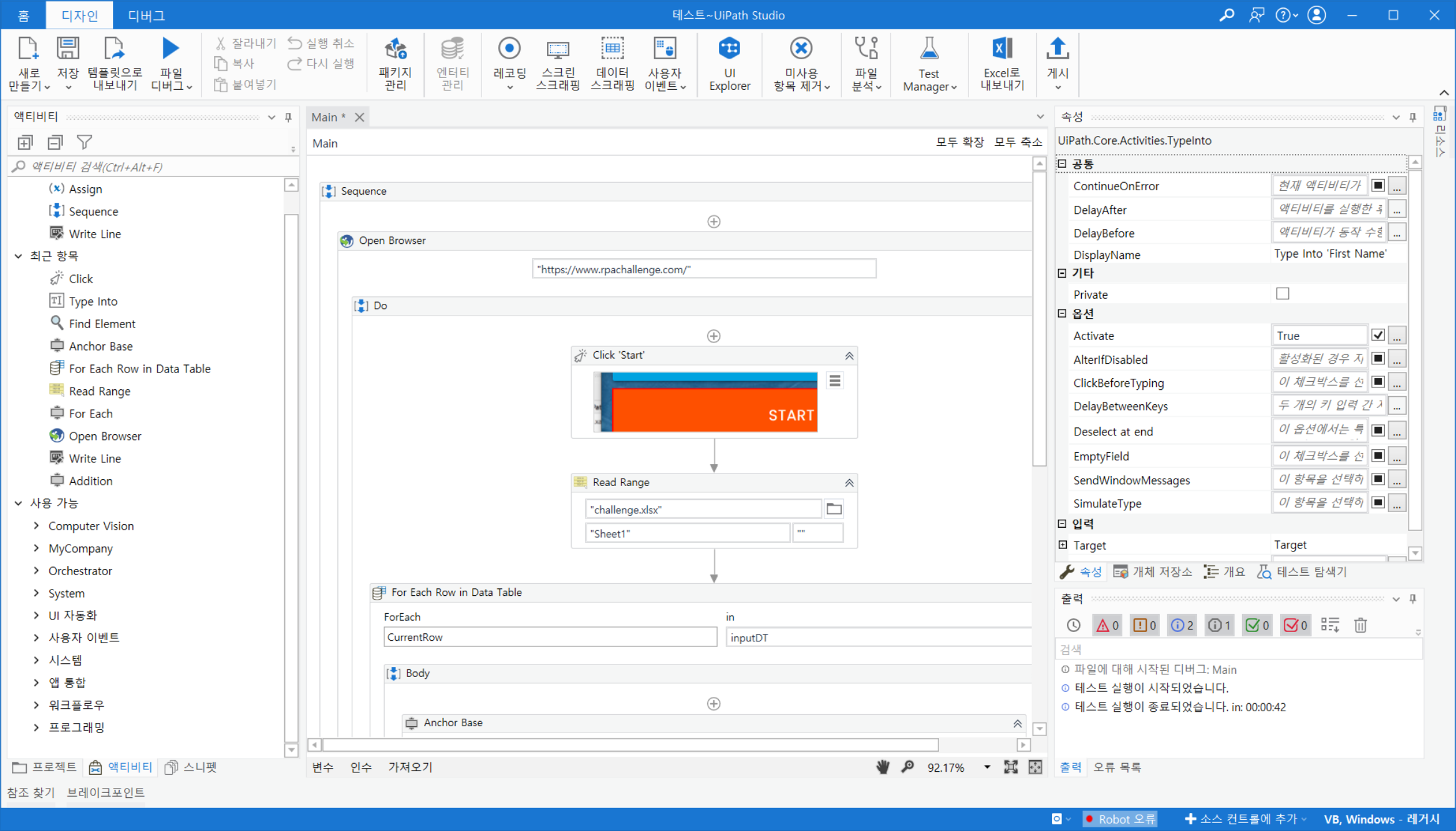Viewport: 1456px width, 831px height.
Task: Collapse the Click 'Start' activity
Action: pyautogui.click(x=849, y=356)
